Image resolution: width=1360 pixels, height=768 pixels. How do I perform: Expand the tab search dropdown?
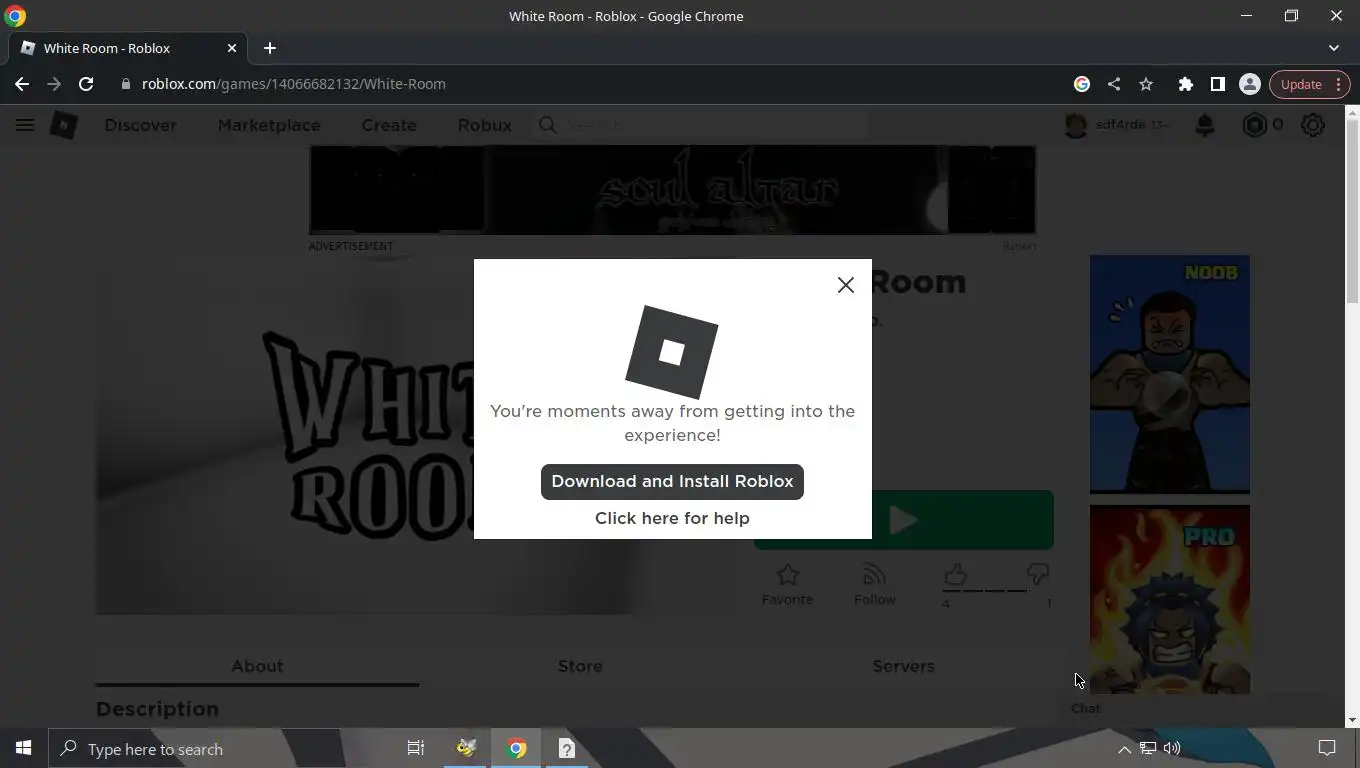click(1333, 48)
